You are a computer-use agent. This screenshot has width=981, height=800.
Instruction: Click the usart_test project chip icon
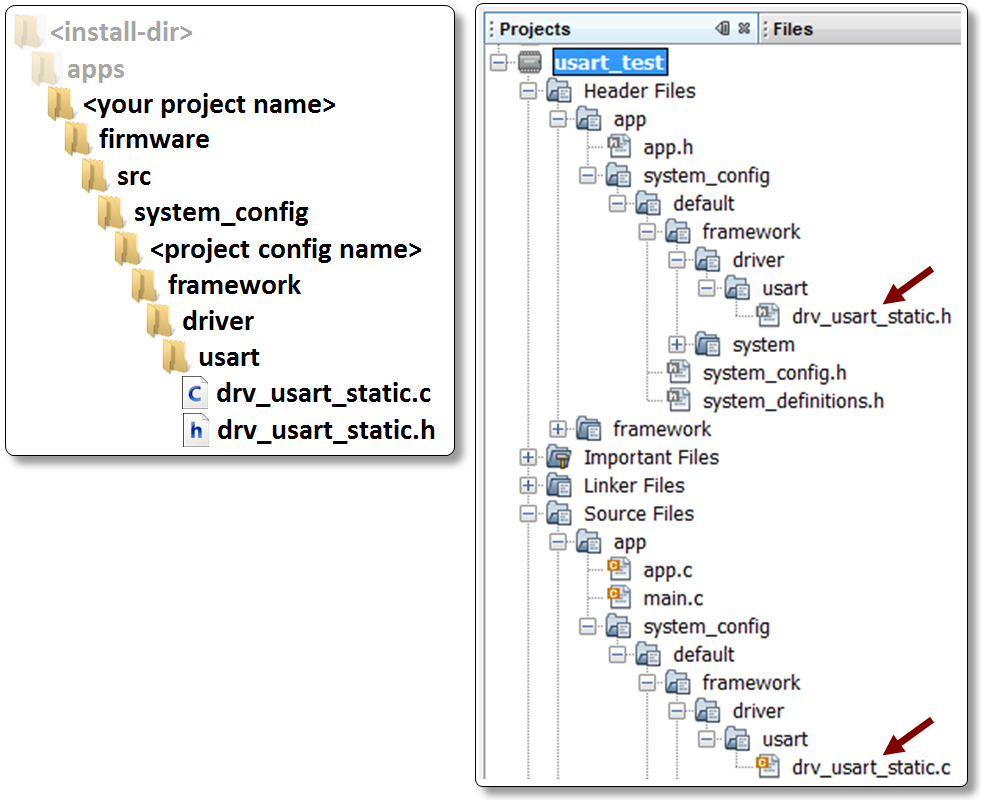tap(531, 62)
